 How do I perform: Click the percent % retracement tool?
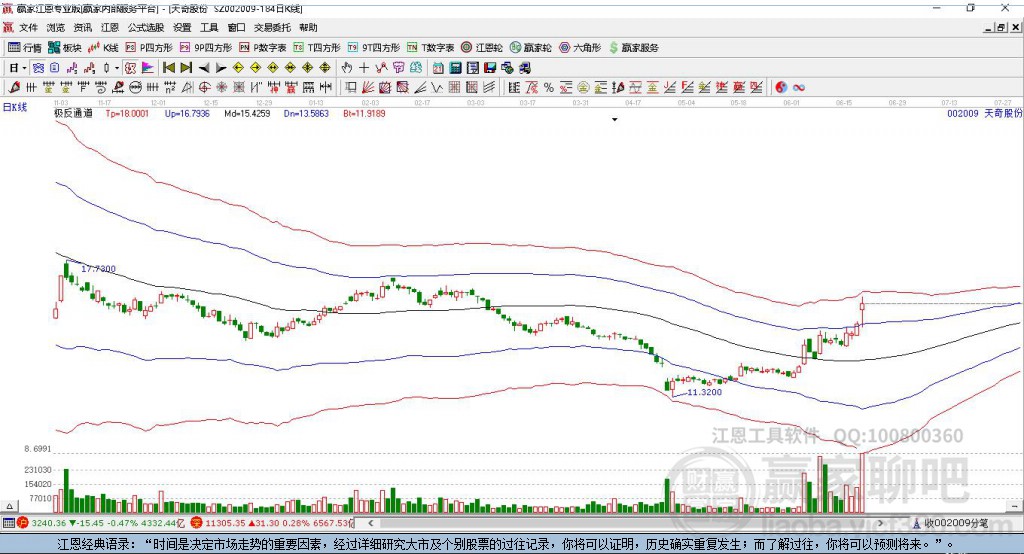coord(549,88)
